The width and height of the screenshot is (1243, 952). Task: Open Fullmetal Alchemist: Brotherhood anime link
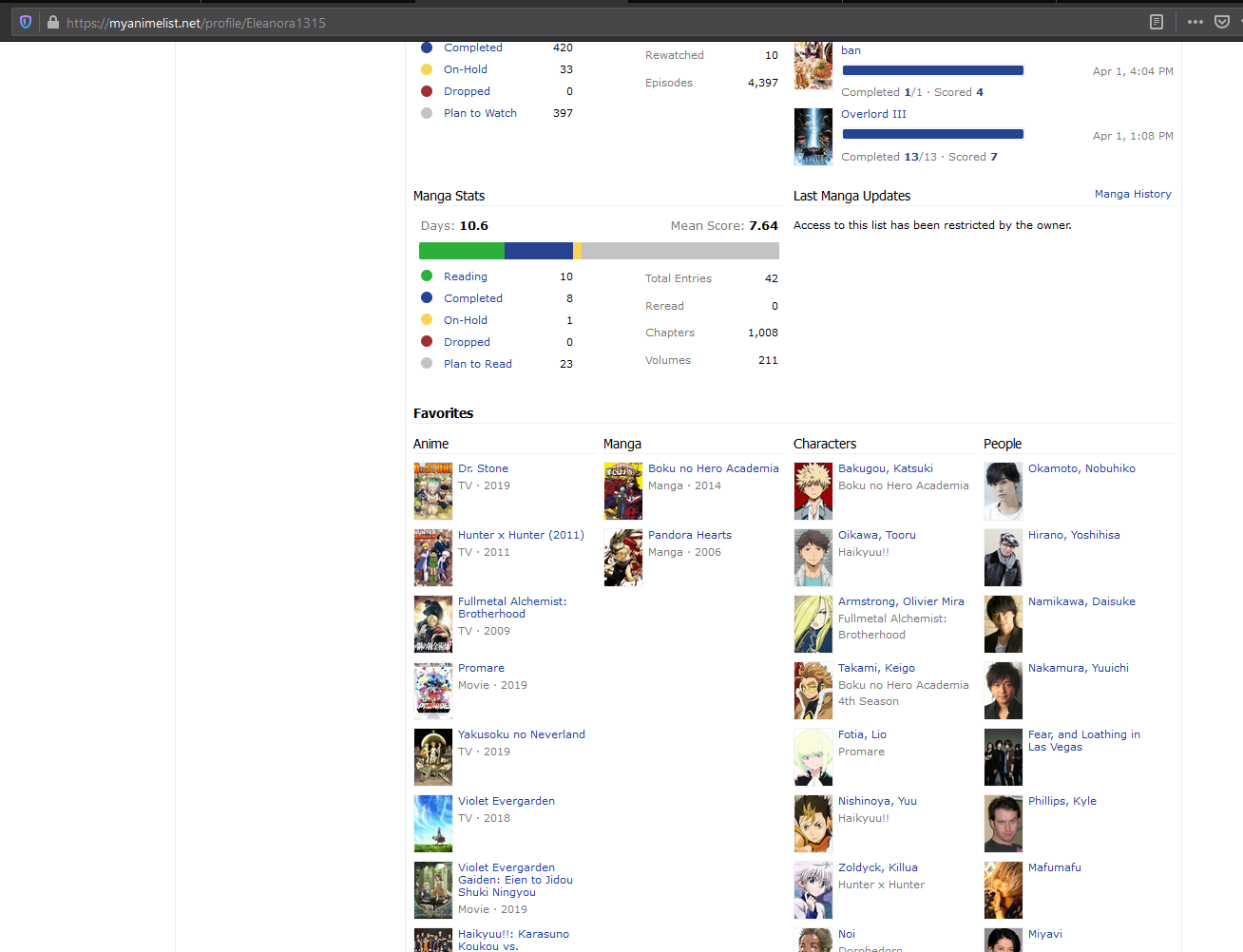tap(512, 607)
